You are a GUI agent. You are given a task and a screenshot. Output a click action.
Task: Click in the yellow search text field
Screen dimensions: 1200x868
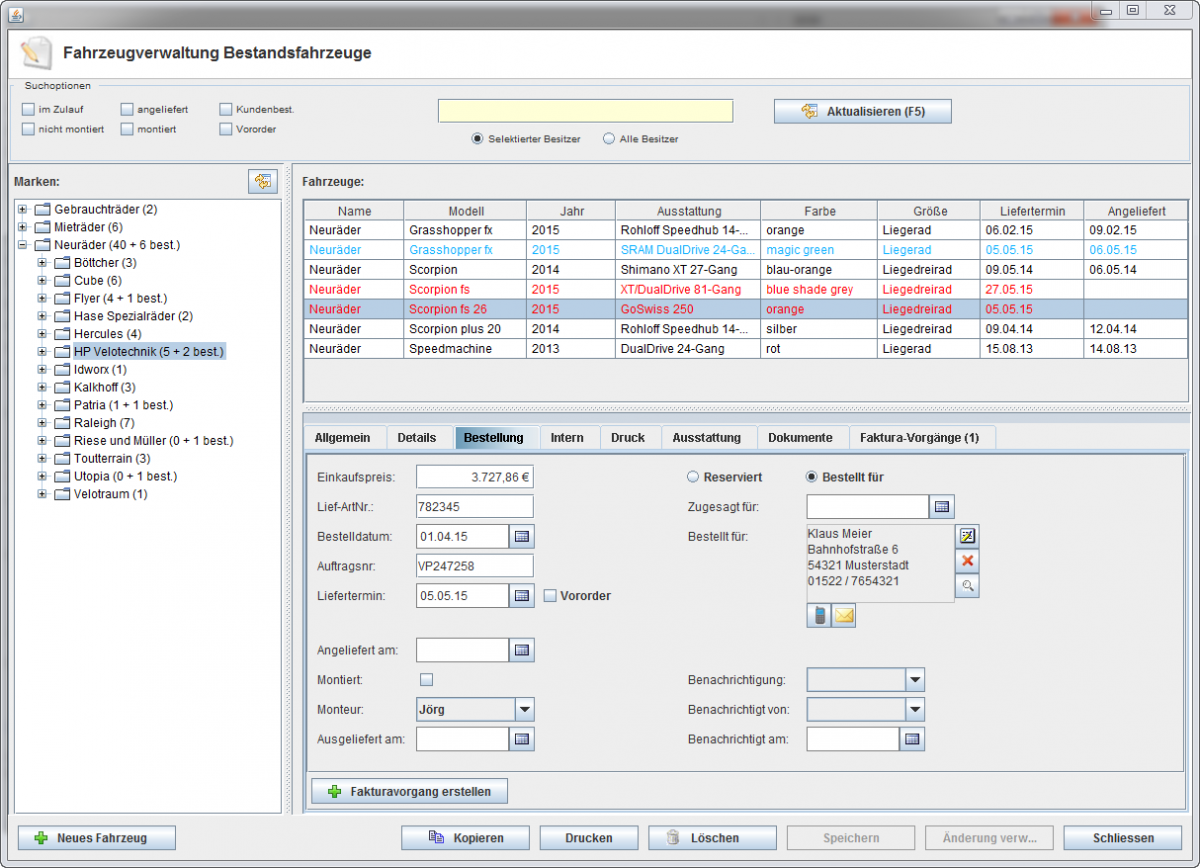point(585,111)
